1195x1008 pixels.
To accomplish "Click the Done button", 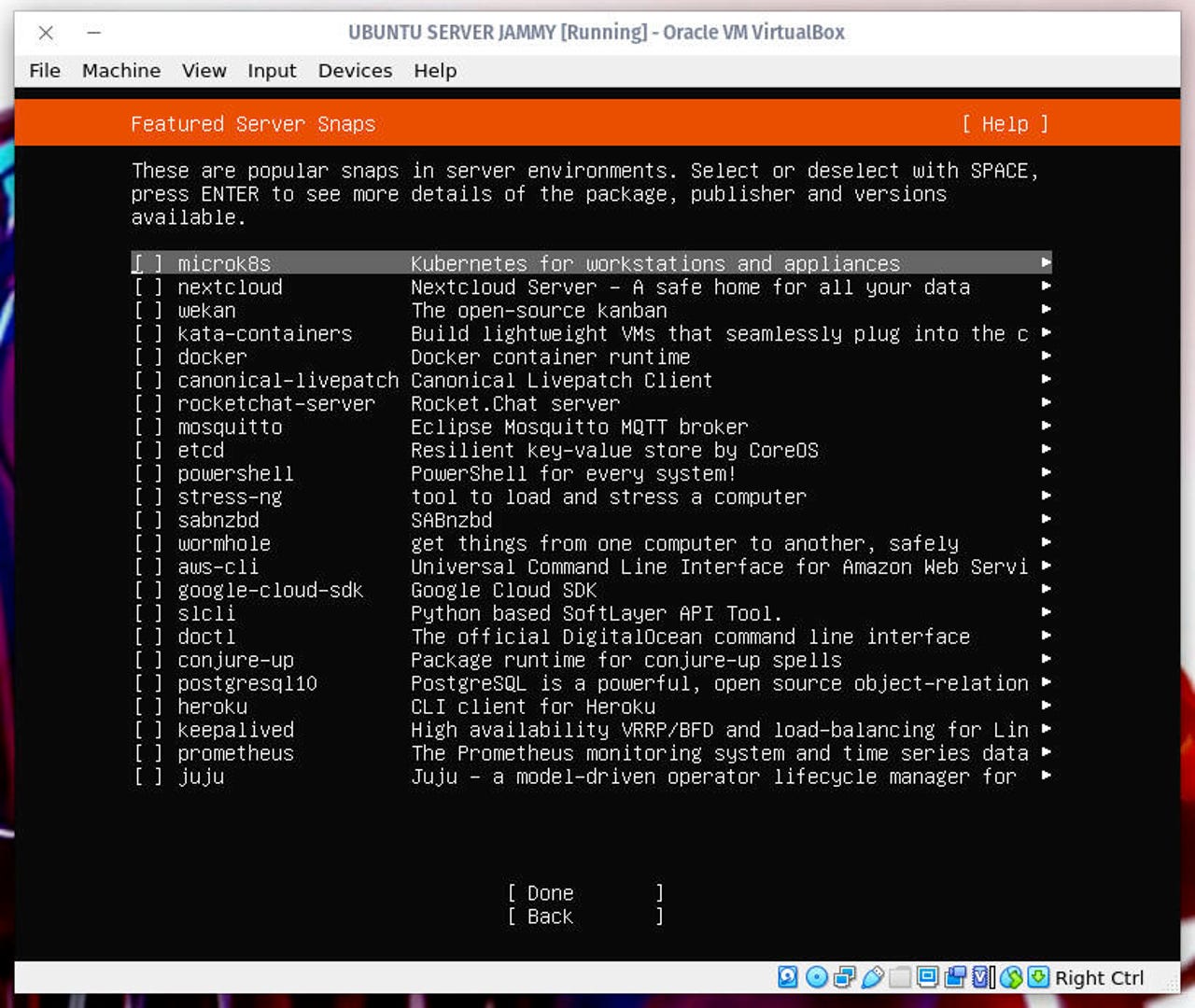I will 585,893.
